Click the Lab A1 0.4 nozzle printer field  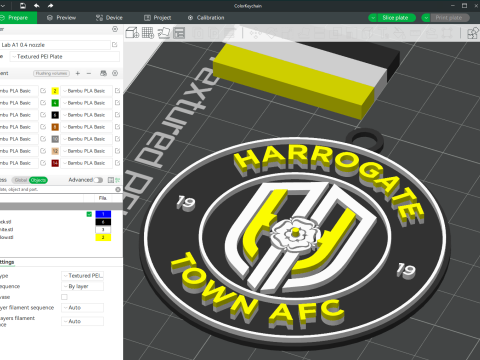point(55,45)
